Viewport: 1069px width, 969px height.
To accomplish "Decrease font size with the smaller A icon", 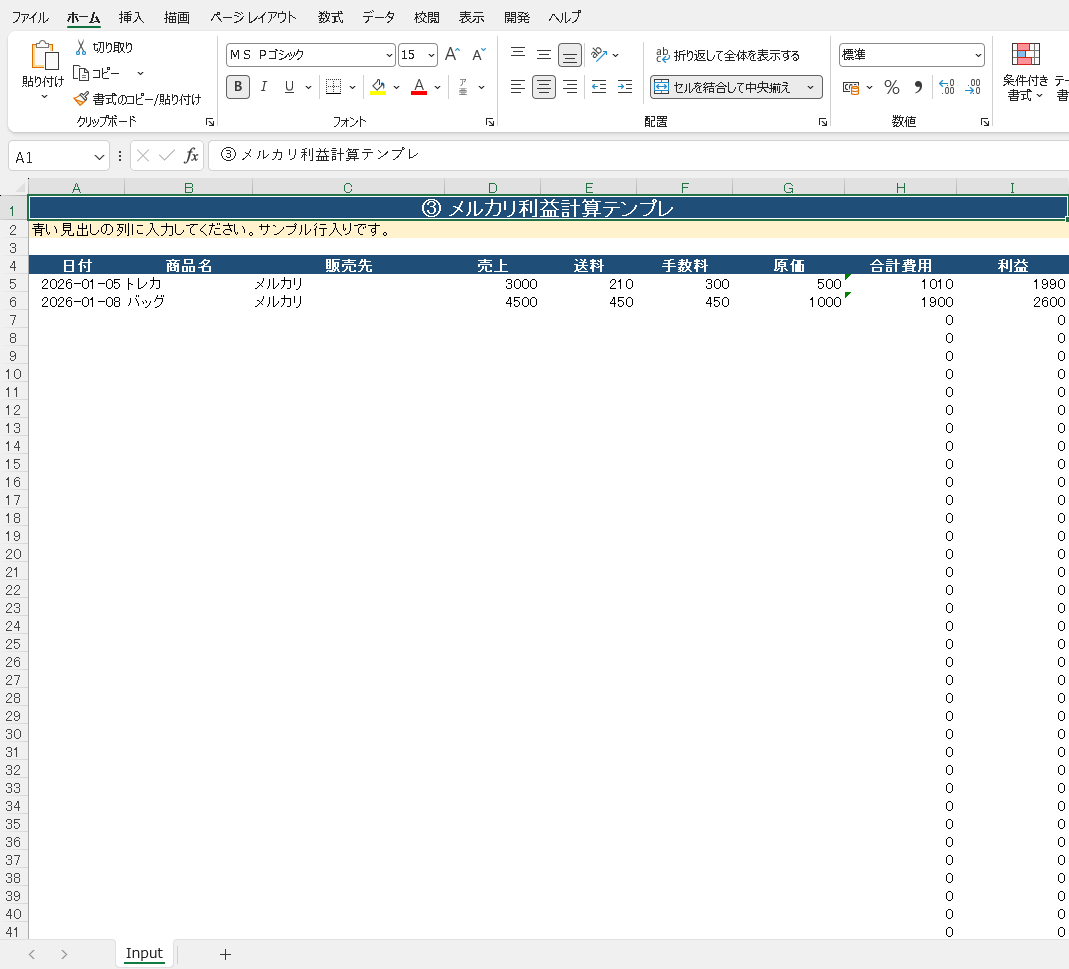I will point(479,55).
